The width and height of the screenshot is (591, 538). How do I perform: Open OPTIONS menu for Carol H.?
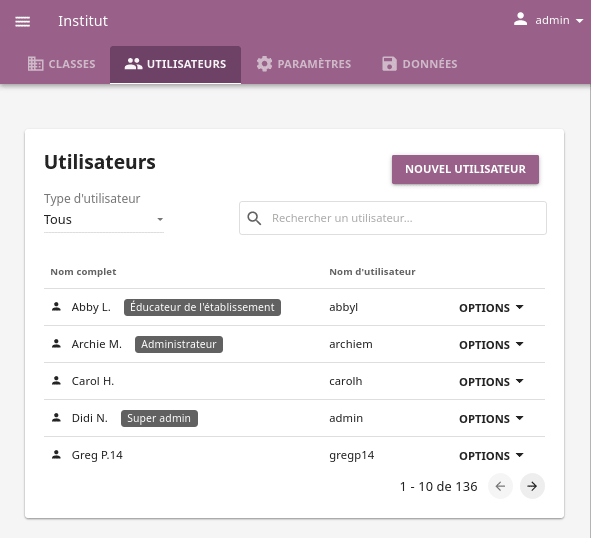(491, 382)
